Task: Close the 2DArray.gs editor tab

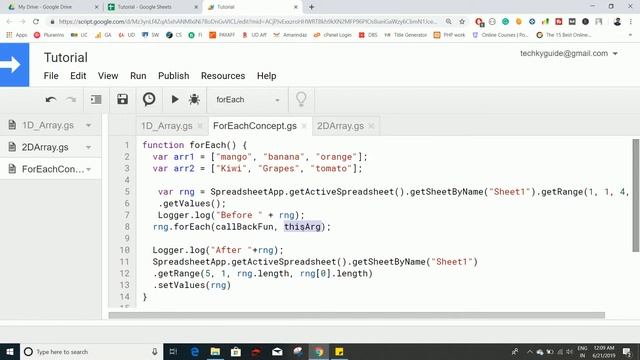Action: pyautogui.click(x=371, y=126)
